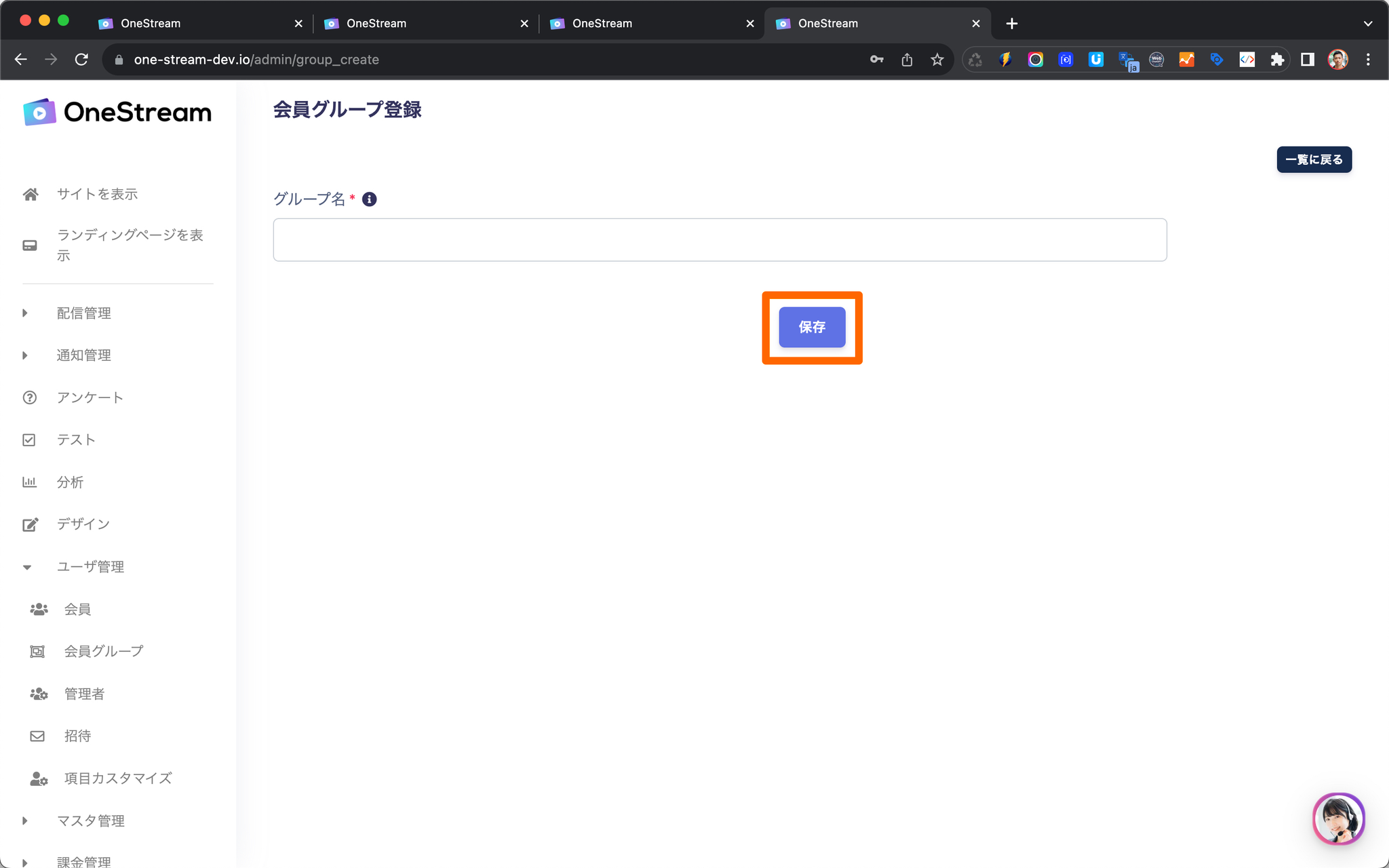
Task: Open Chrome extensions puzzle icon
Action: coord(1277,60)
